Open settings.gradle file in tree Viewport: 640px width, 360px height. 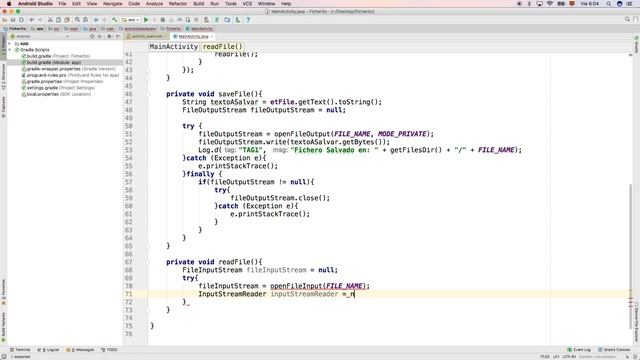pyautogui.click(x=58, y=88)
